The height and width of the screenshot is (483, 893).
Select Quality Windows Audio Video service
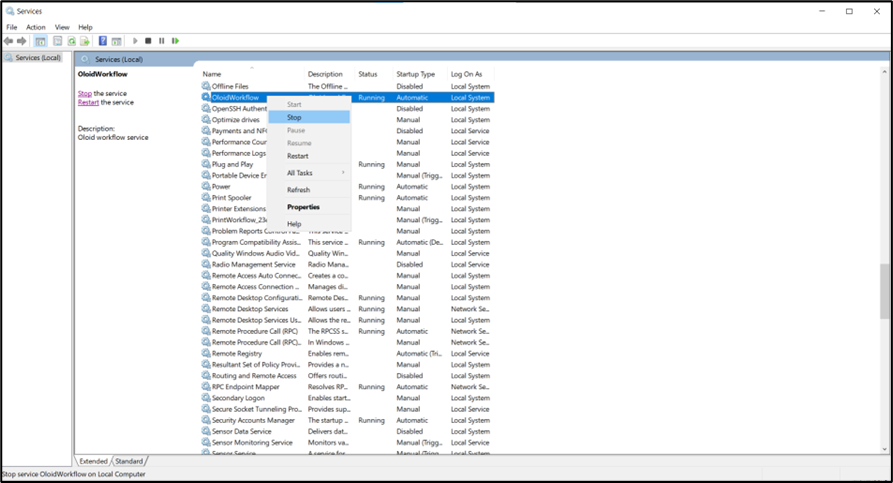click(347, 253)
